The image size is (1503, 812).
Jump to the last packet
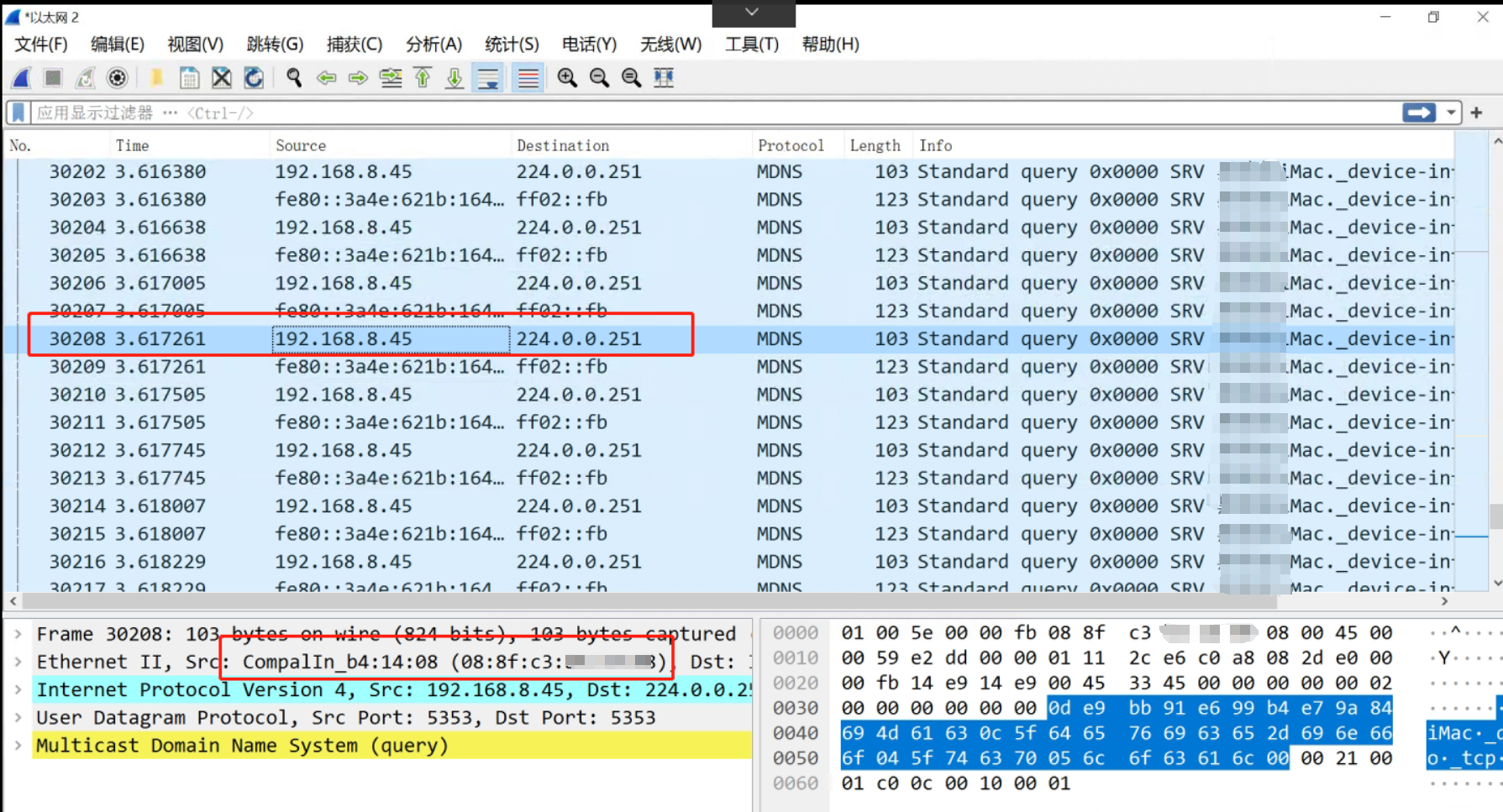click(x=455, y=78)
